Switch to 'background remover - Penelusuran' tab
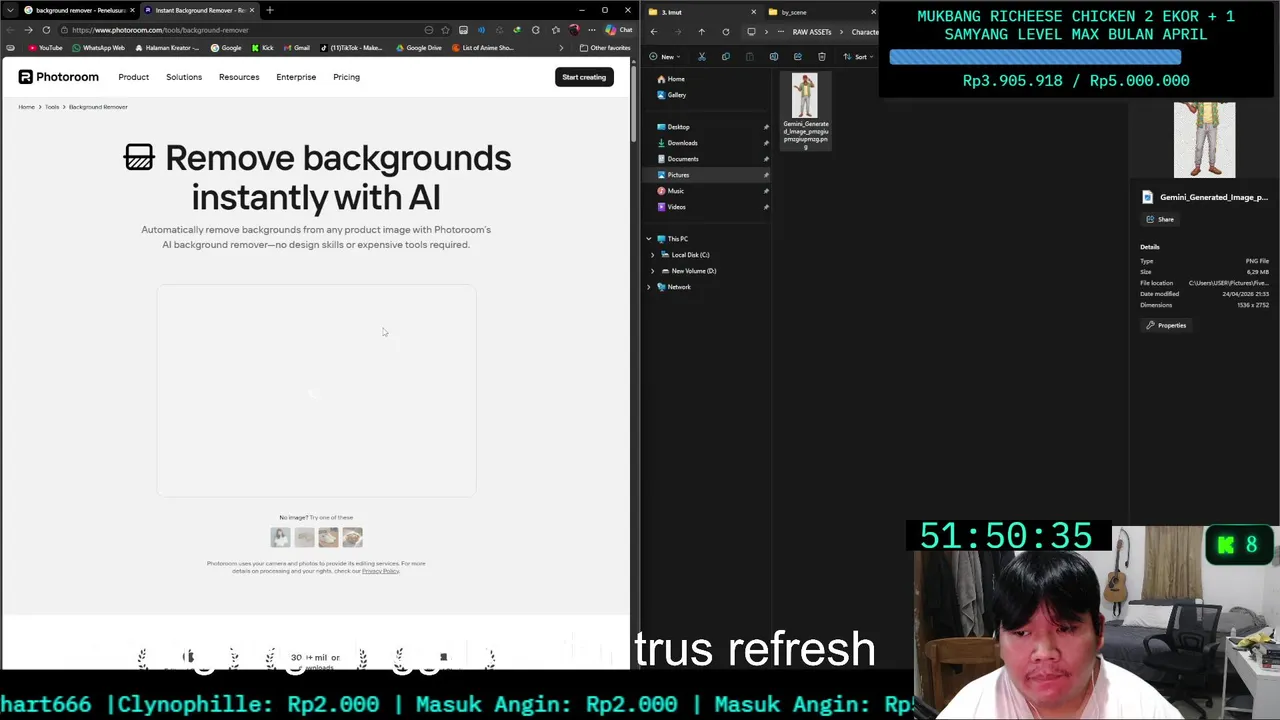Screen dimensions: 1280x720 coord(78,10)
